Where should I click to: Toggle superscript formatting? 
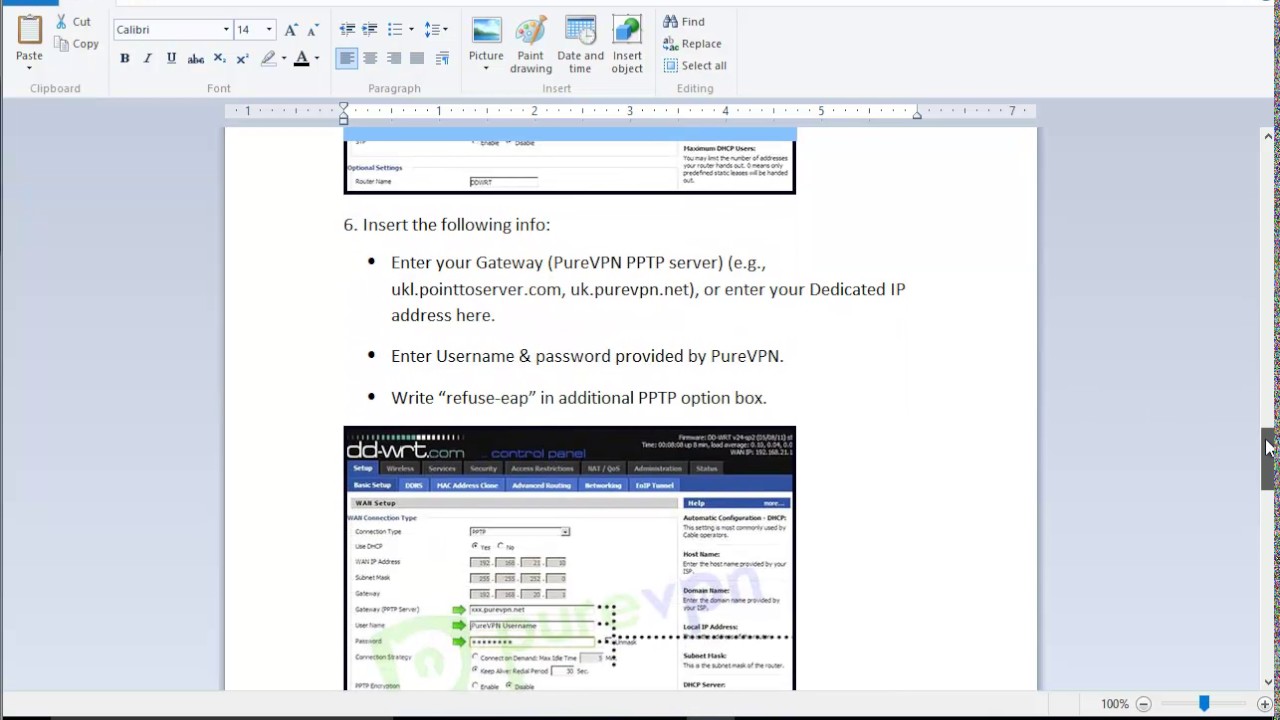click(x=242, y=59)
